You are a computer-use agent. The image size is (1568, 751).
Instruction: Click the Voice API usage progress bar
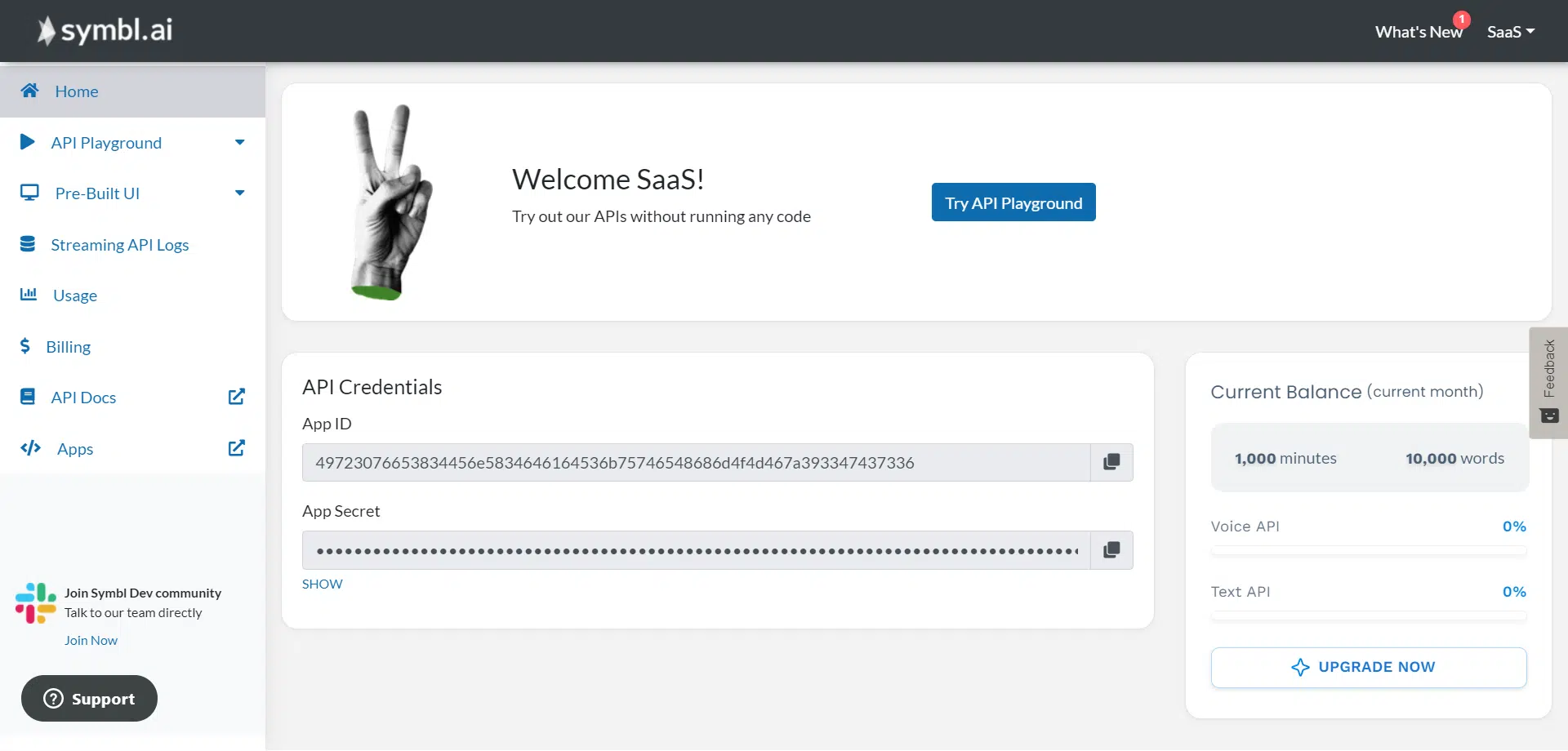[x=1369, y=552]
